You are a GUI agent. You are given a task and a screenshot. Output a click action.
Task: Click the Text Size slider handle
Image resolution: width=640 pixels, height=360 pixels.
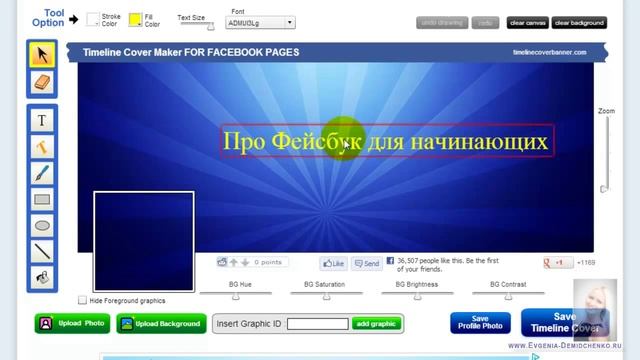tap(211, 27)
